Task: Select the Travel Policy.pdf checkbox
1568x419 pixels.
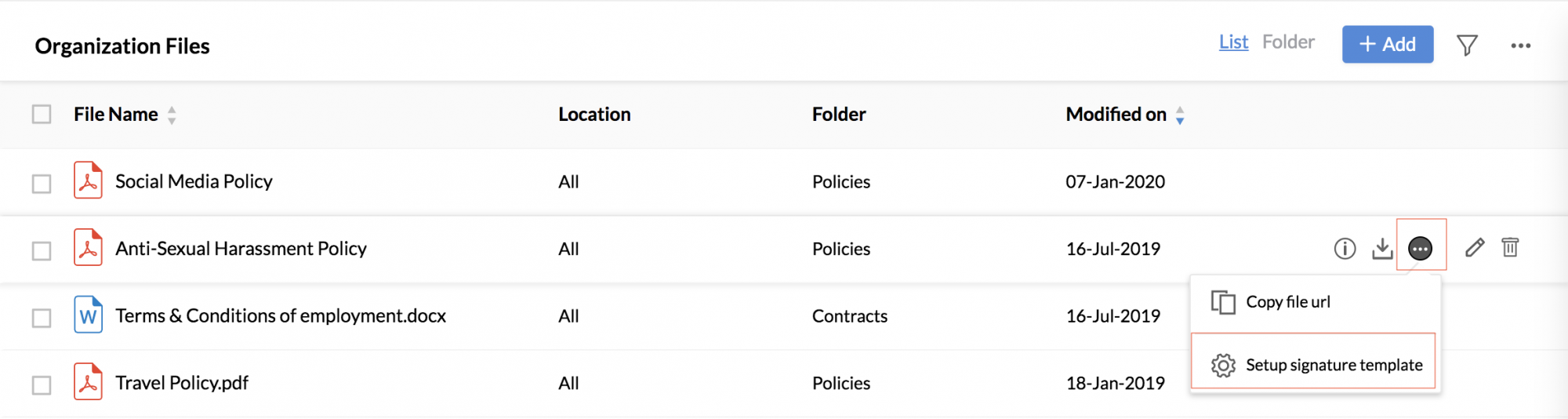Action: pyautogui.click(x=42, y=385)
